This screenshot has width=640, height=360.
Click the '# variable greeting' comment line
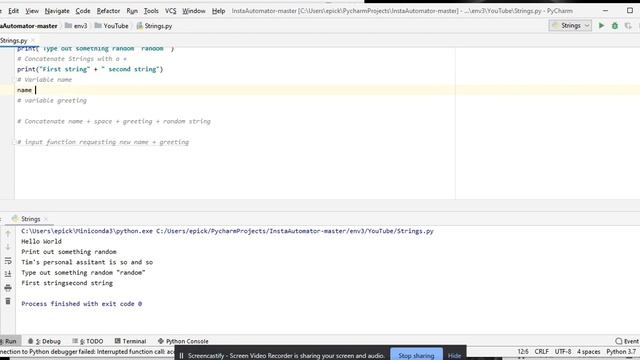(x=52, y=100)
